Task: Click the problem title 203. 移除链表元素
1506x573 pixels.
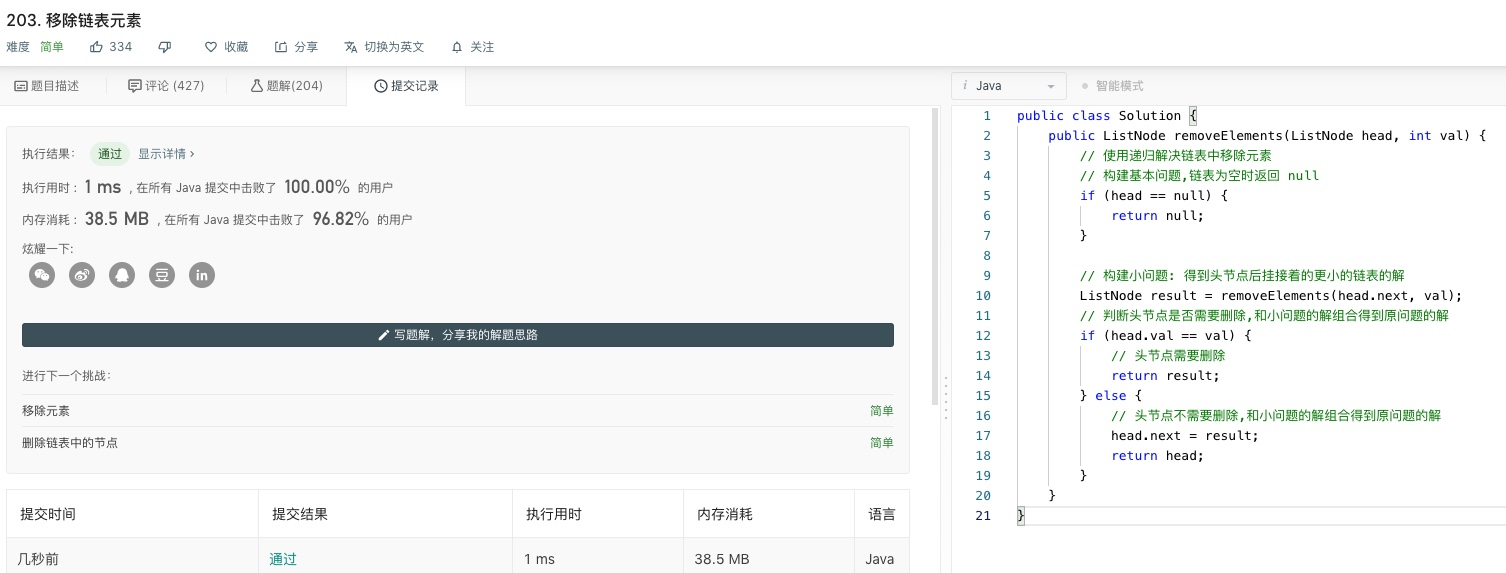Action: coord(73,20)
